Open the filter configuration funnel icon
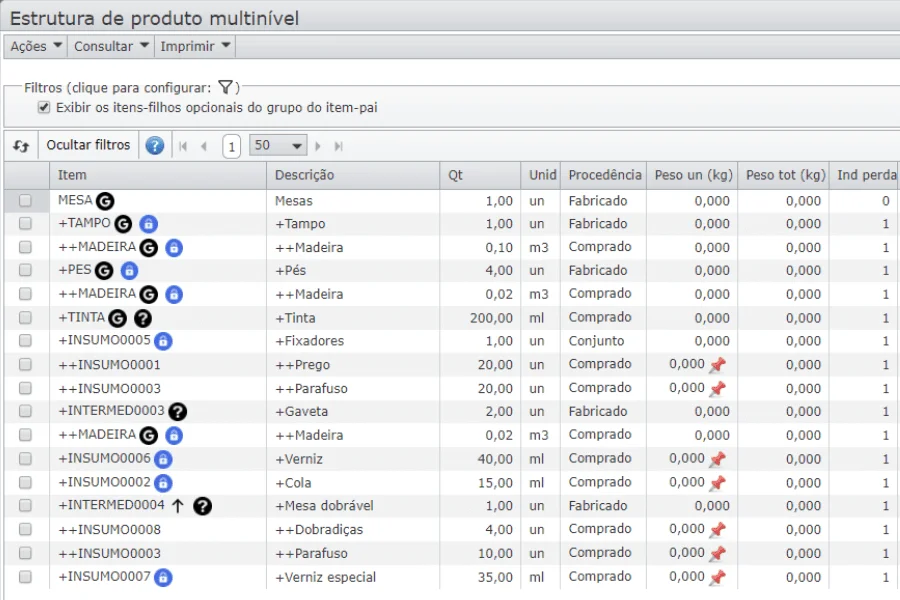The image size is (900, 600). point(226,87)
